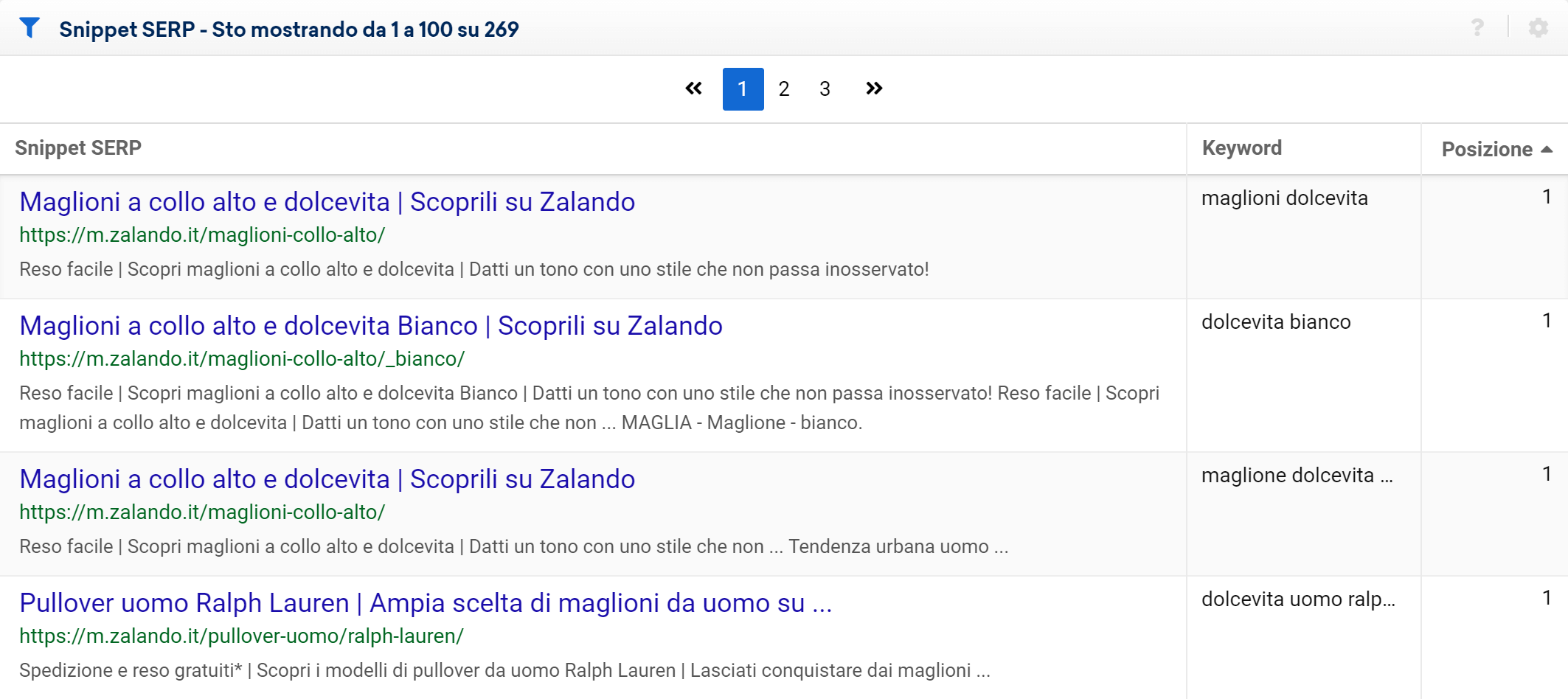Click the truncated 'dolcevita uomo ralp...' keyword
Image resolution: width=1568 pixels, height=699 pixels.
1298,599
